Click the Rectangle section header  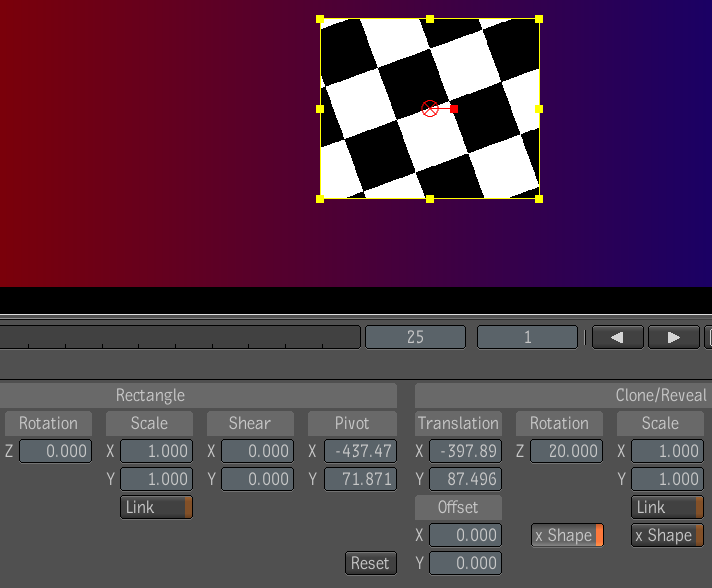click(198, 395)
